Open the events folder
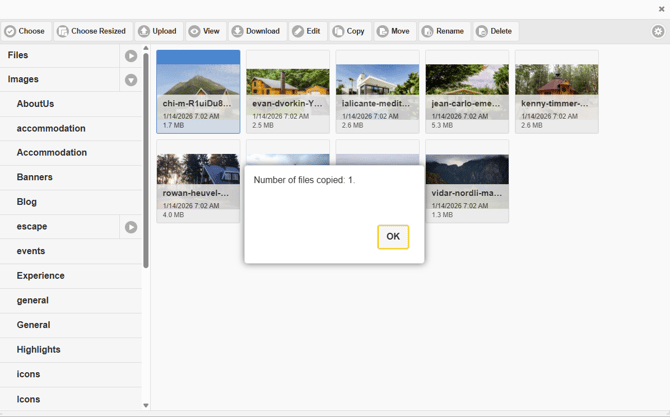The image size is (670, 417). (x=71, y=251)
